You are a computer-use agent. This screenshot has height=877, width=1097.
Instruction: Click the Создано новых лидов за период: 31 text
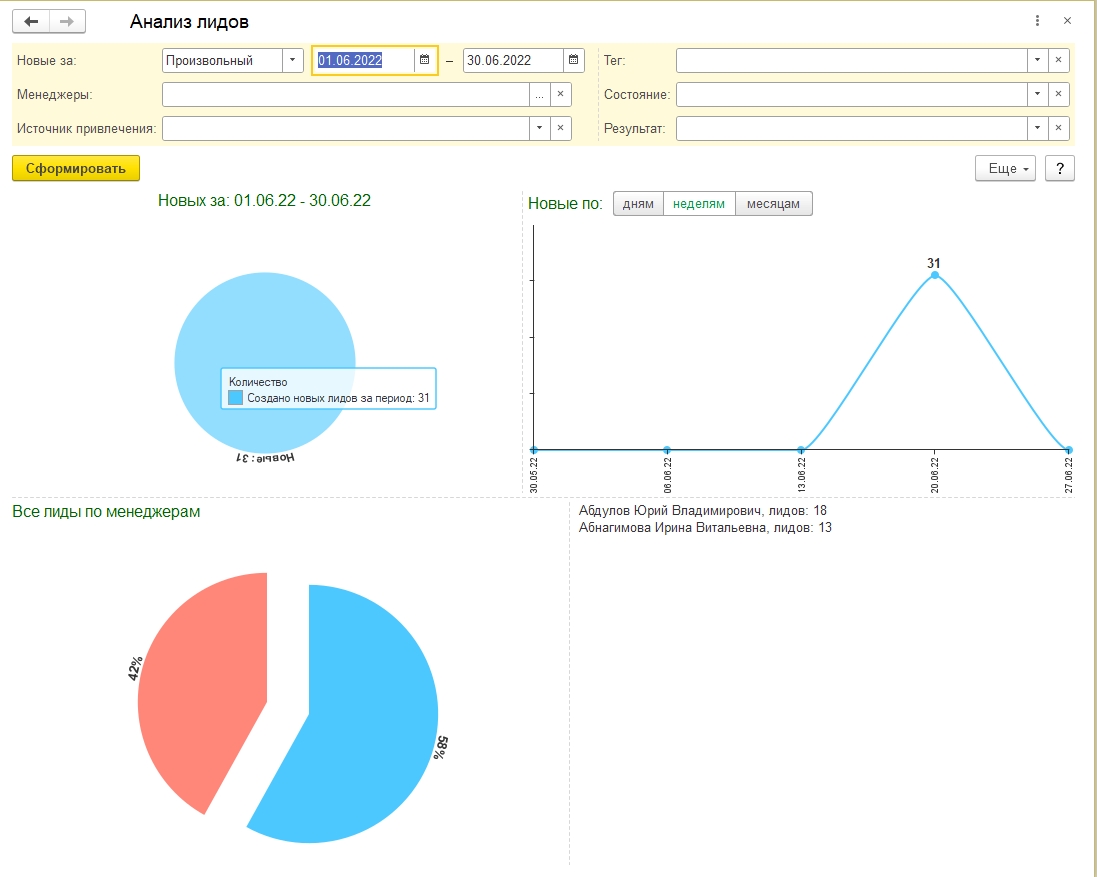(x=338, y=398)
